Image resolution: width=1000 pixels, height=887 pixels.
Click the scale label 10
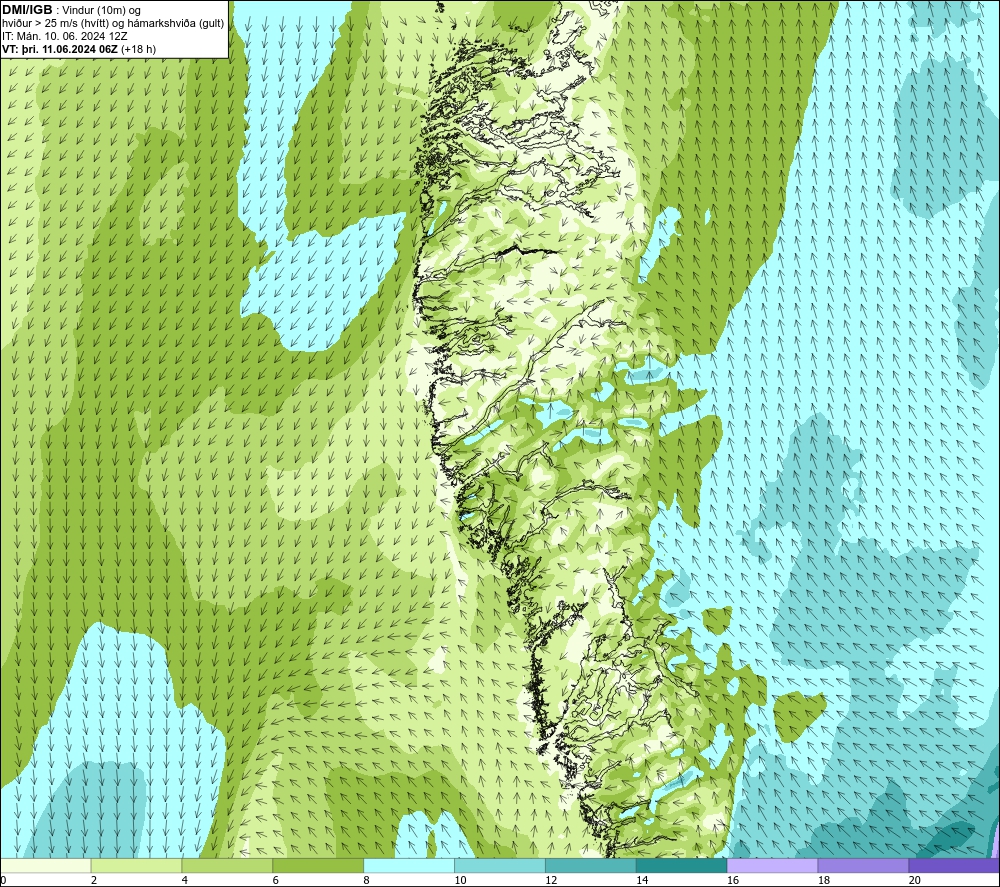(460, 880)
